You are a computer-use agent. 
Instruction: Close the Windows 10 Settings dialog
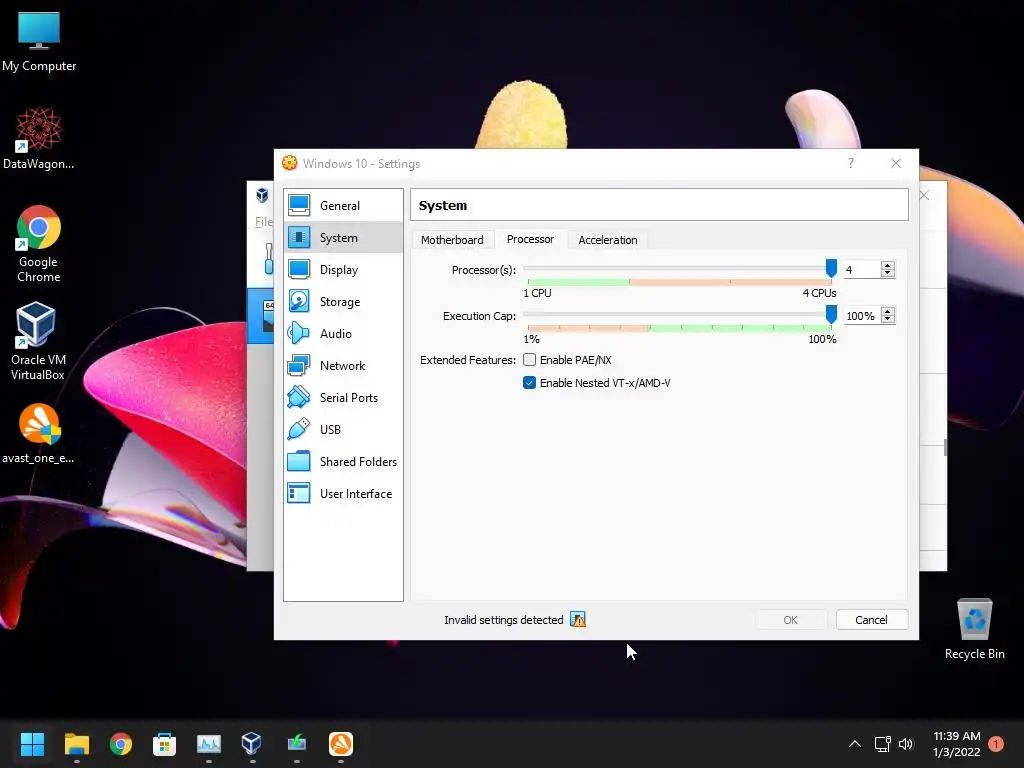[896, 163]
